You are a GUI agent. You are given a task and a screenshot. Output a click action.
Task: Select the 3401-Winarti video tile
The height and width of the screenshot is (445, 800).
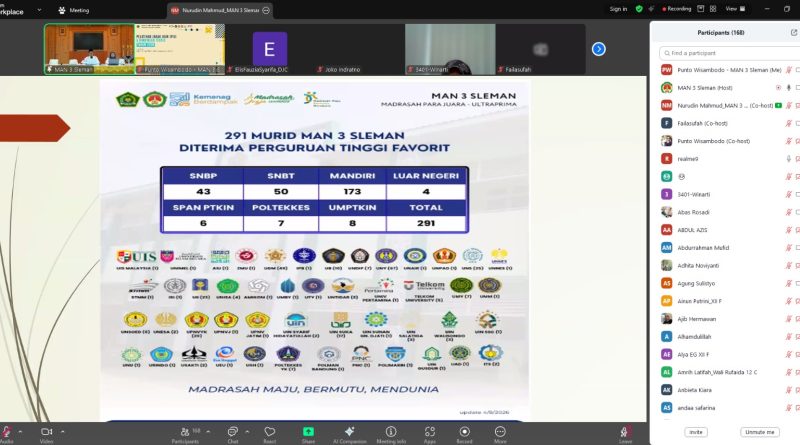tap(450, 49)
